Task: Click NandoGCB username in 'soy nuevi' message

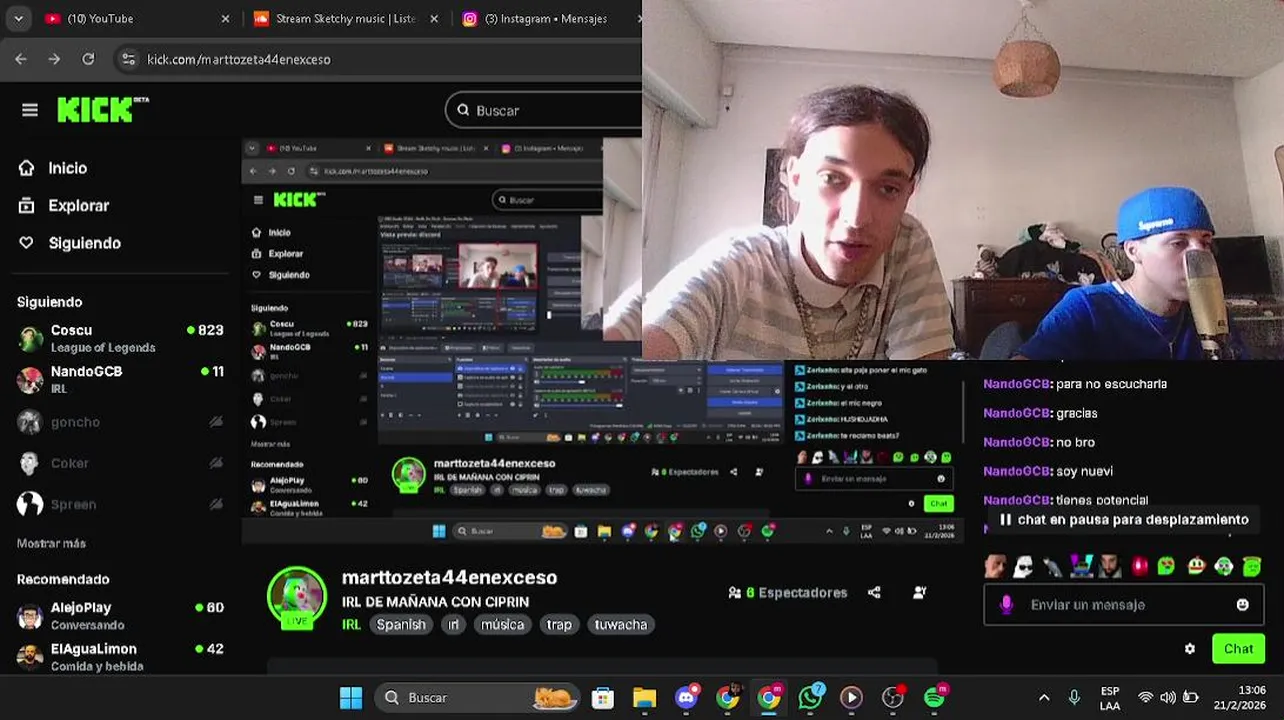Action: click(x=1017, y=471)
